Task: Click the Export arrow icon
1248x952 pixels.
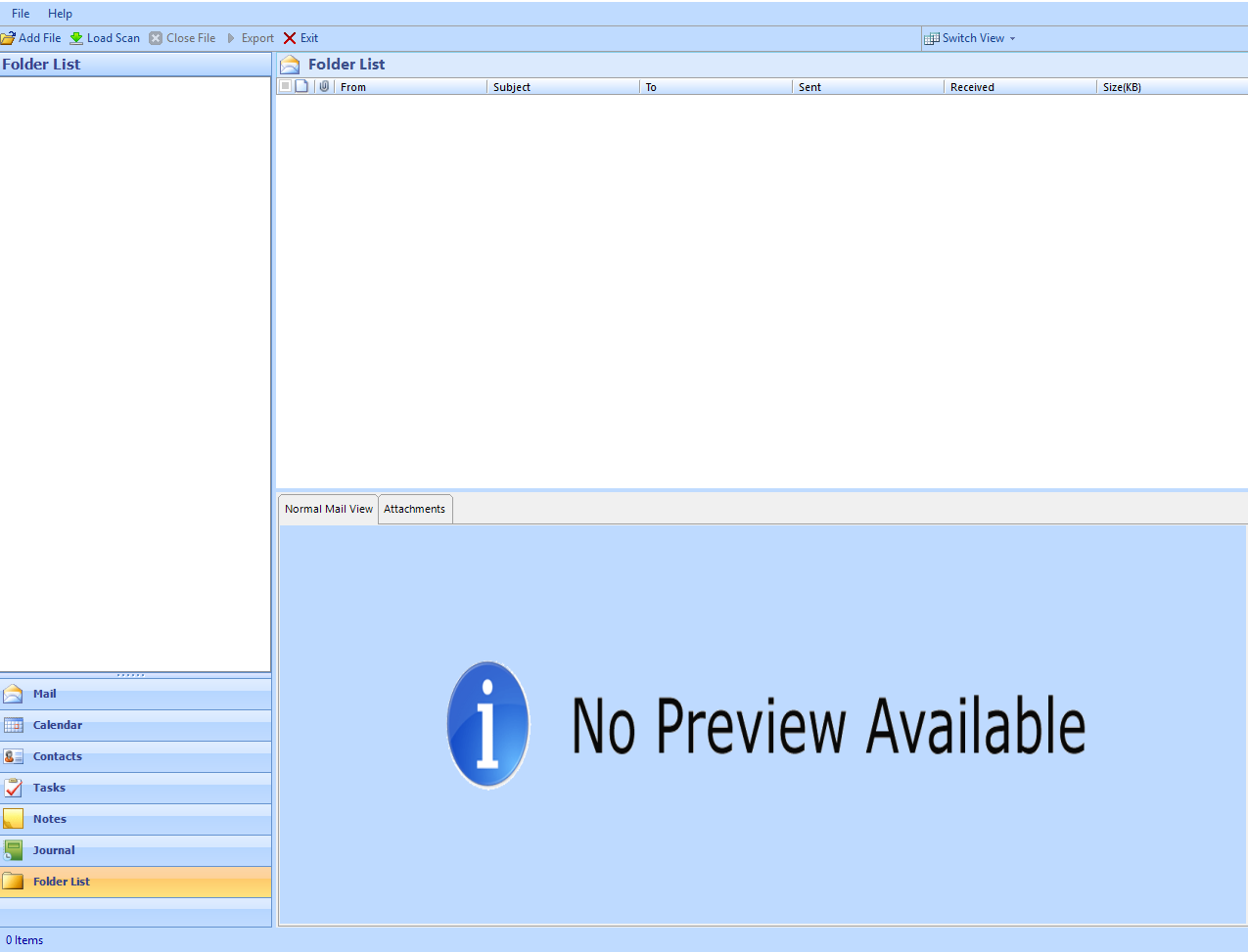Action: (x=231, y=38)
